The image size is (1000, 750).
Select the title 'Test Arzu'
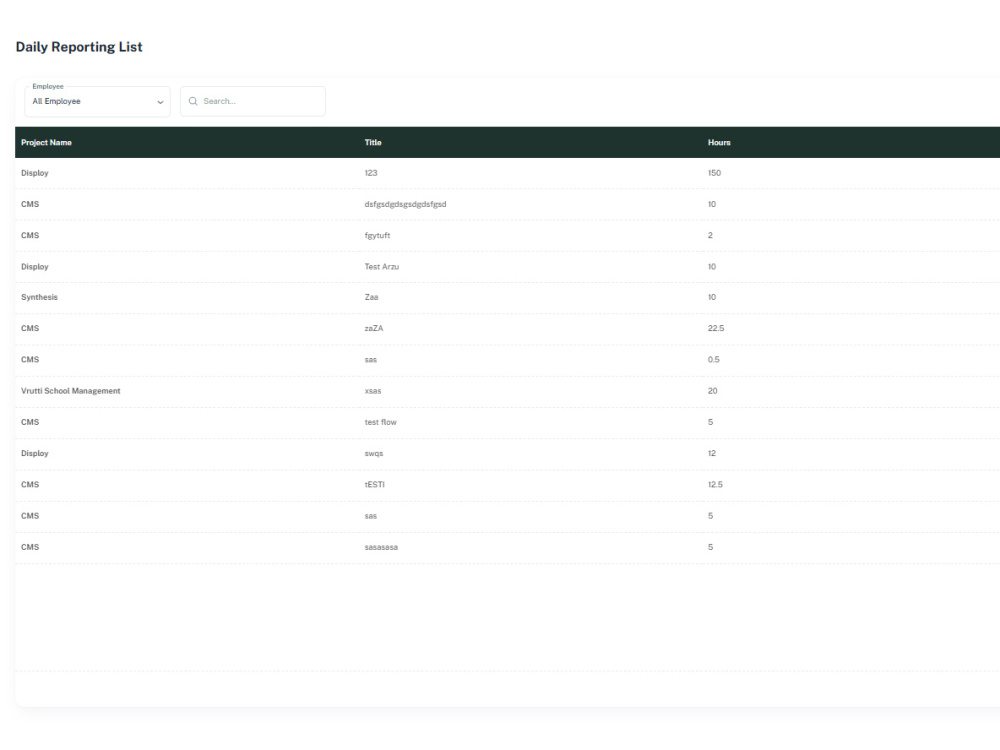click(382, 267)
